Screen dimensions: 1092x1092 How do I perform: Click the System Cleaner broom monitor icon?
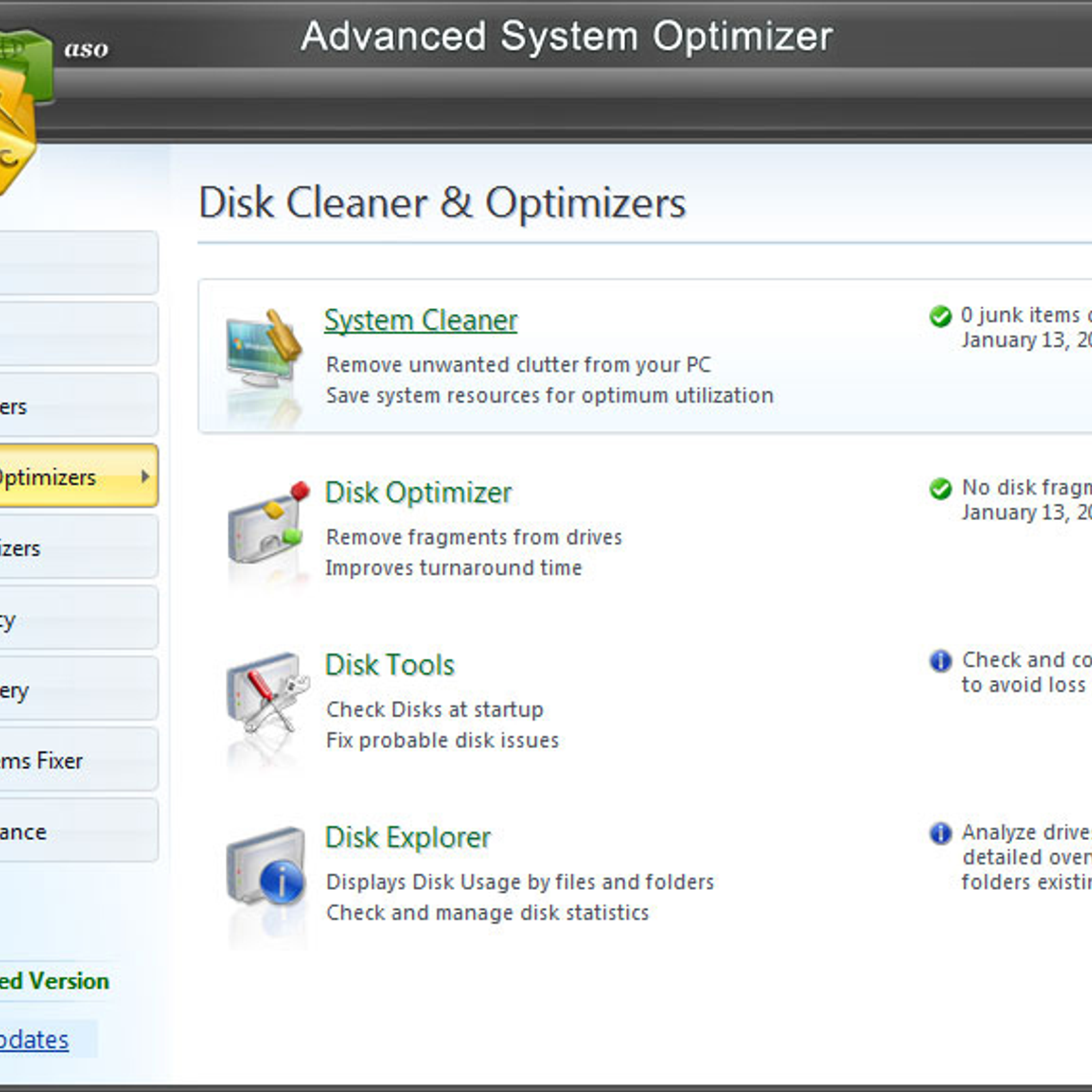(265, 351)
